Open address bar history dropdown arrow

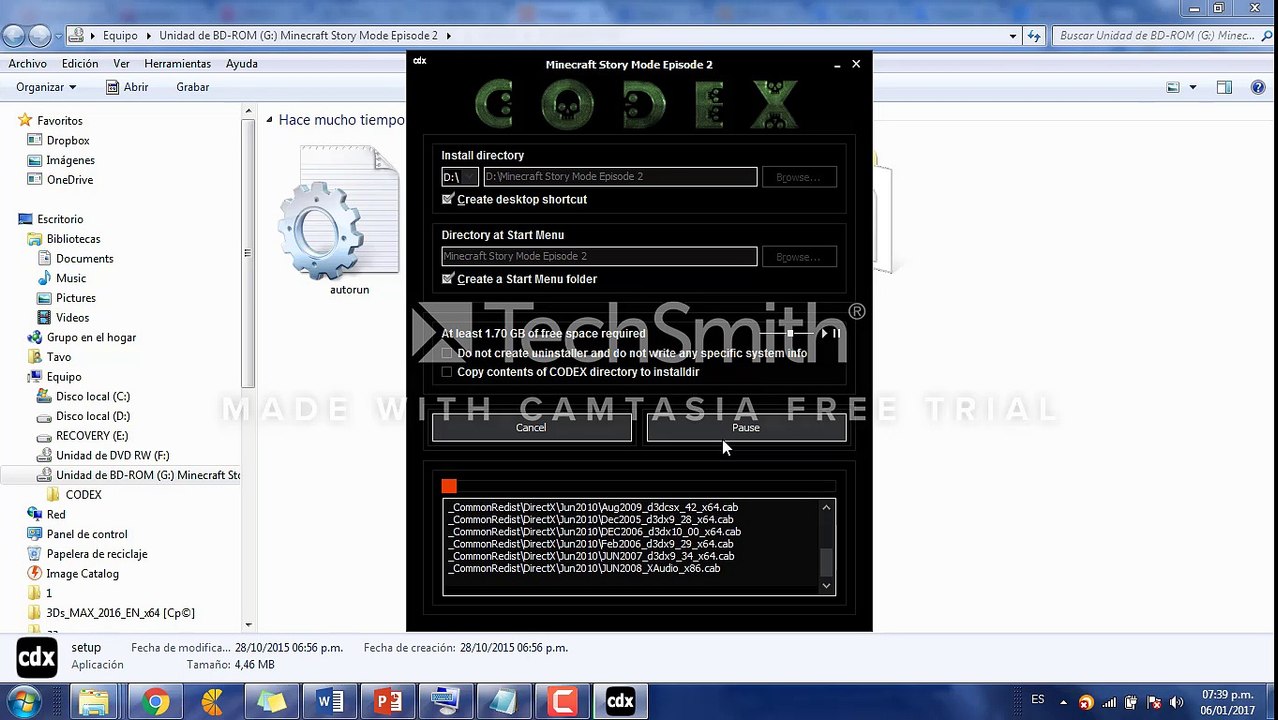(1013, 36)
